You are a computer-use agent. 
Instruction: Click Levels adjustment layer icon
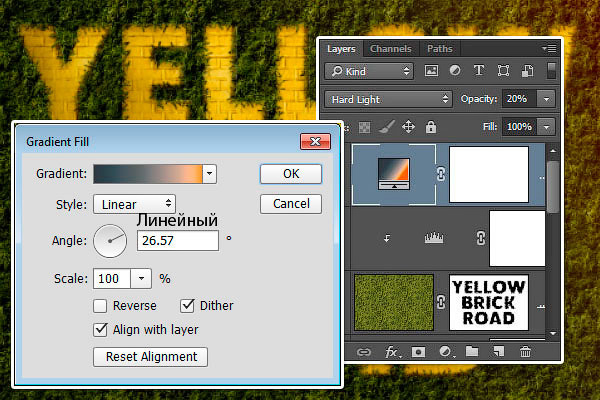434,238
